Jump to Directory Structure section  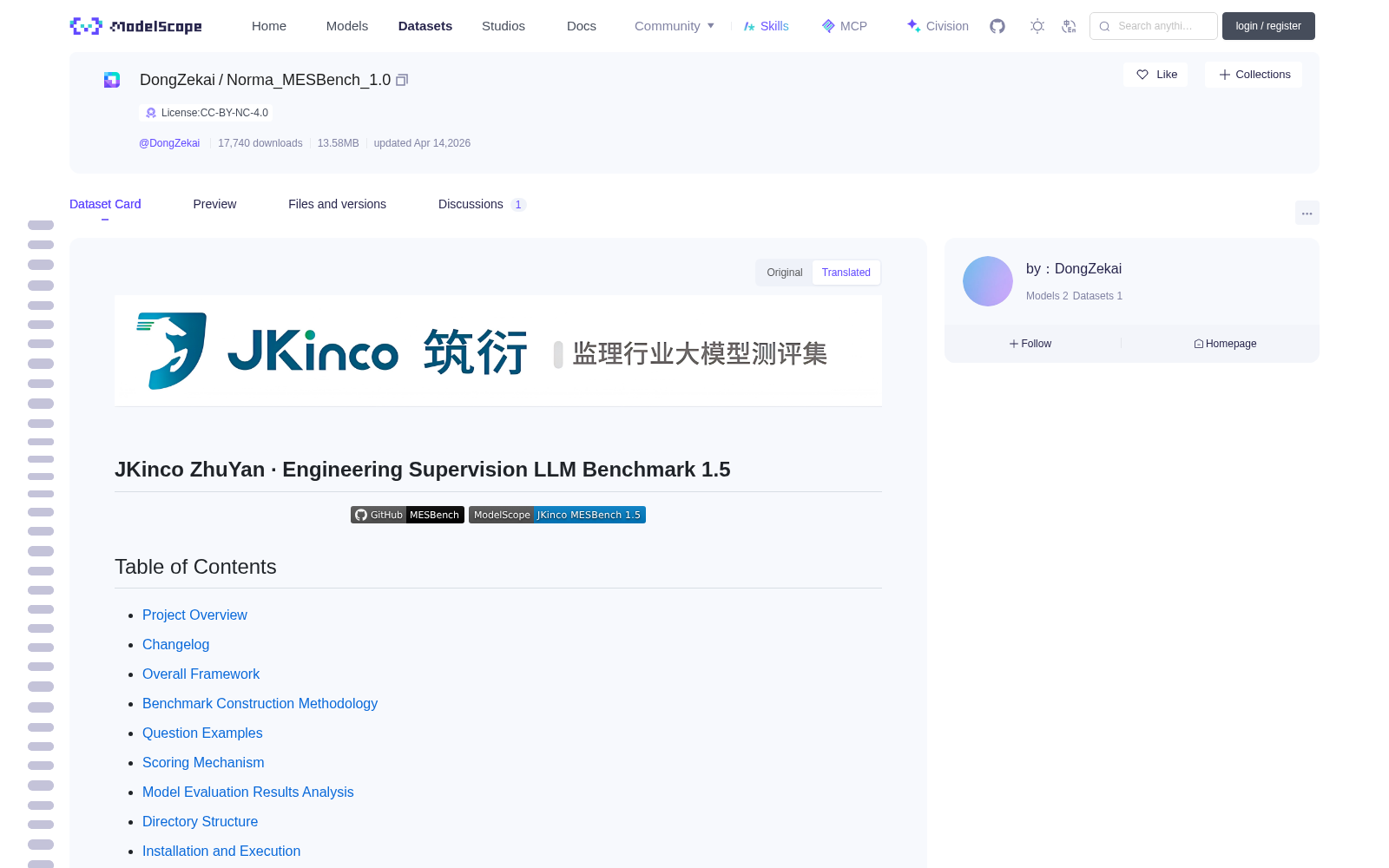tap(200, 821)
